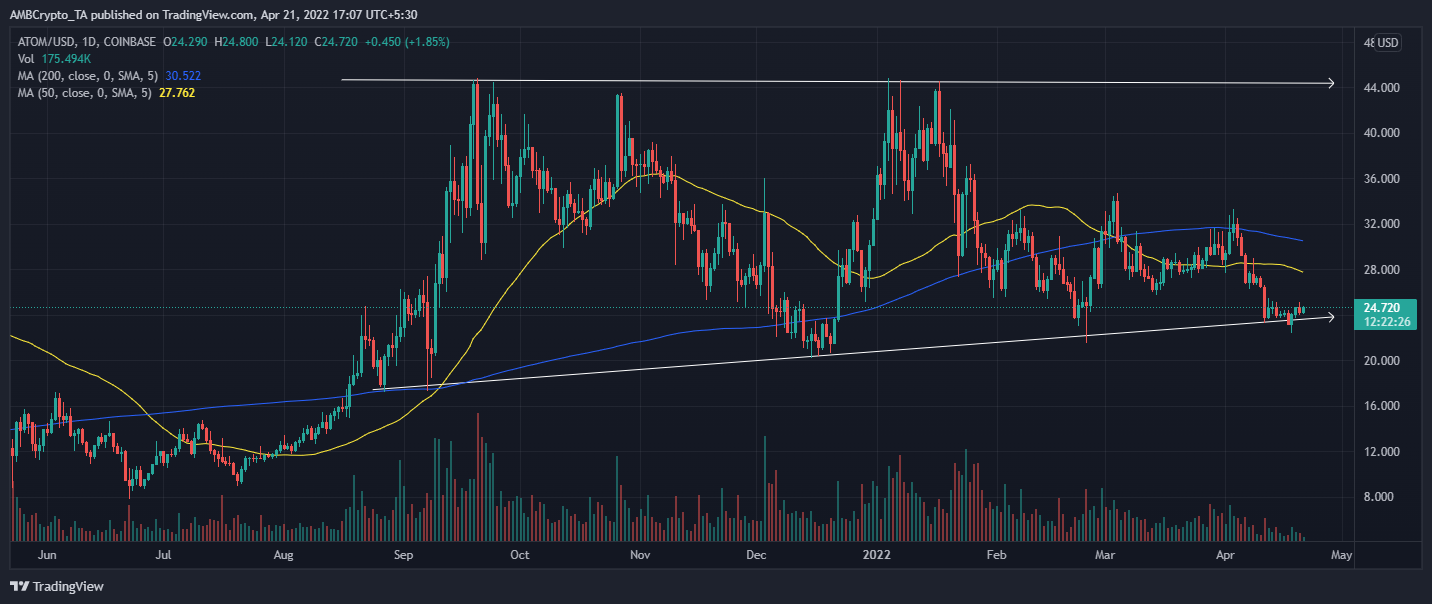This screenshot has width=1432, height=604.
Task: Open the USD currency selector
Action: [x=1386, y=42]
